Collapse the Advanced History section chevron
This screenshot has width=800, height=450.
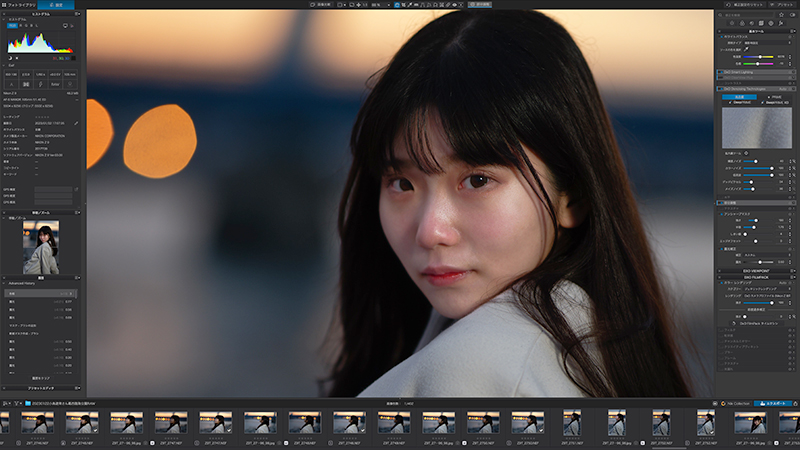(x=4, y=283)
